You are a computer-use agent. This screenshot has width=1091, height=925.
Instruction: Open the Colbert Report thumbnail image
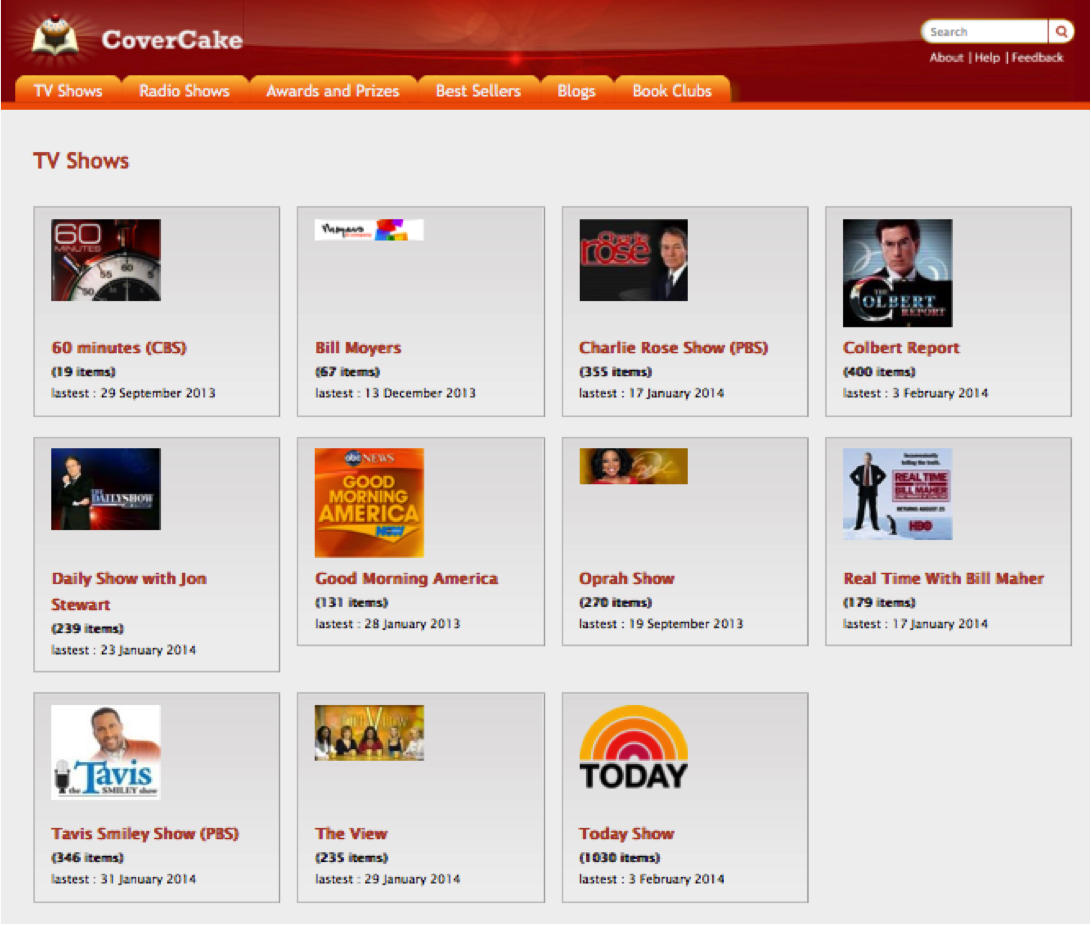(x=897, y=273)
